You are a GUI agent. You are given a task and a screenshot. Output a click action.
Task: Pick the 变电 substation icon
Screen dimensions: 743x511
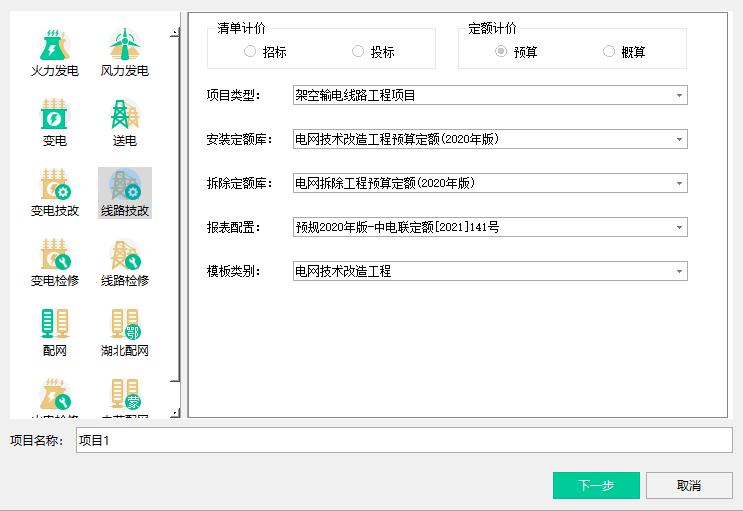click(54, 122)
